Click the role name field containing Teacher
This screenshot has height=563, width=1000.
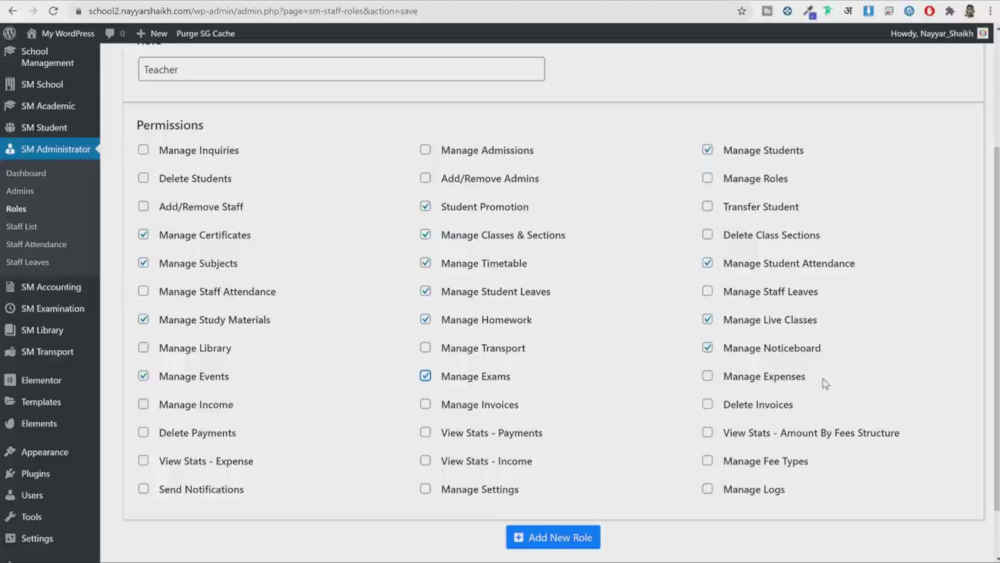point(341,69)
